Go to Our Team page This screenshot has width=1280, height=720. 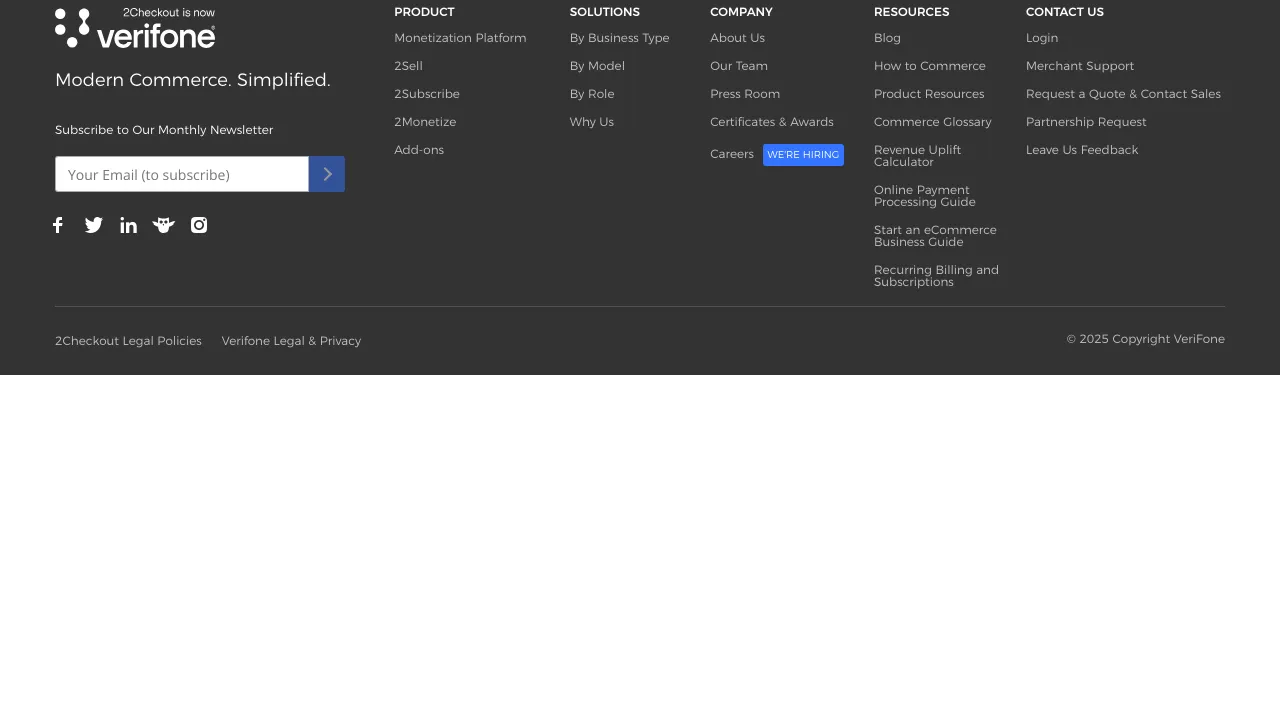pos(739,66)
